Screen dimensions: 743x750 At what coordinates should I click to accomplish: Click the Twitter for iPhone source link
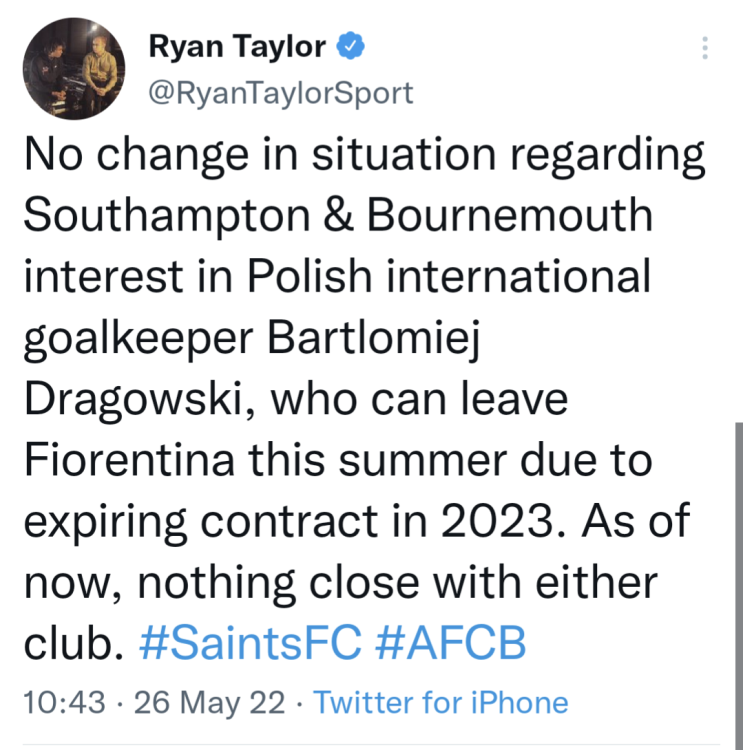[441, 702]
